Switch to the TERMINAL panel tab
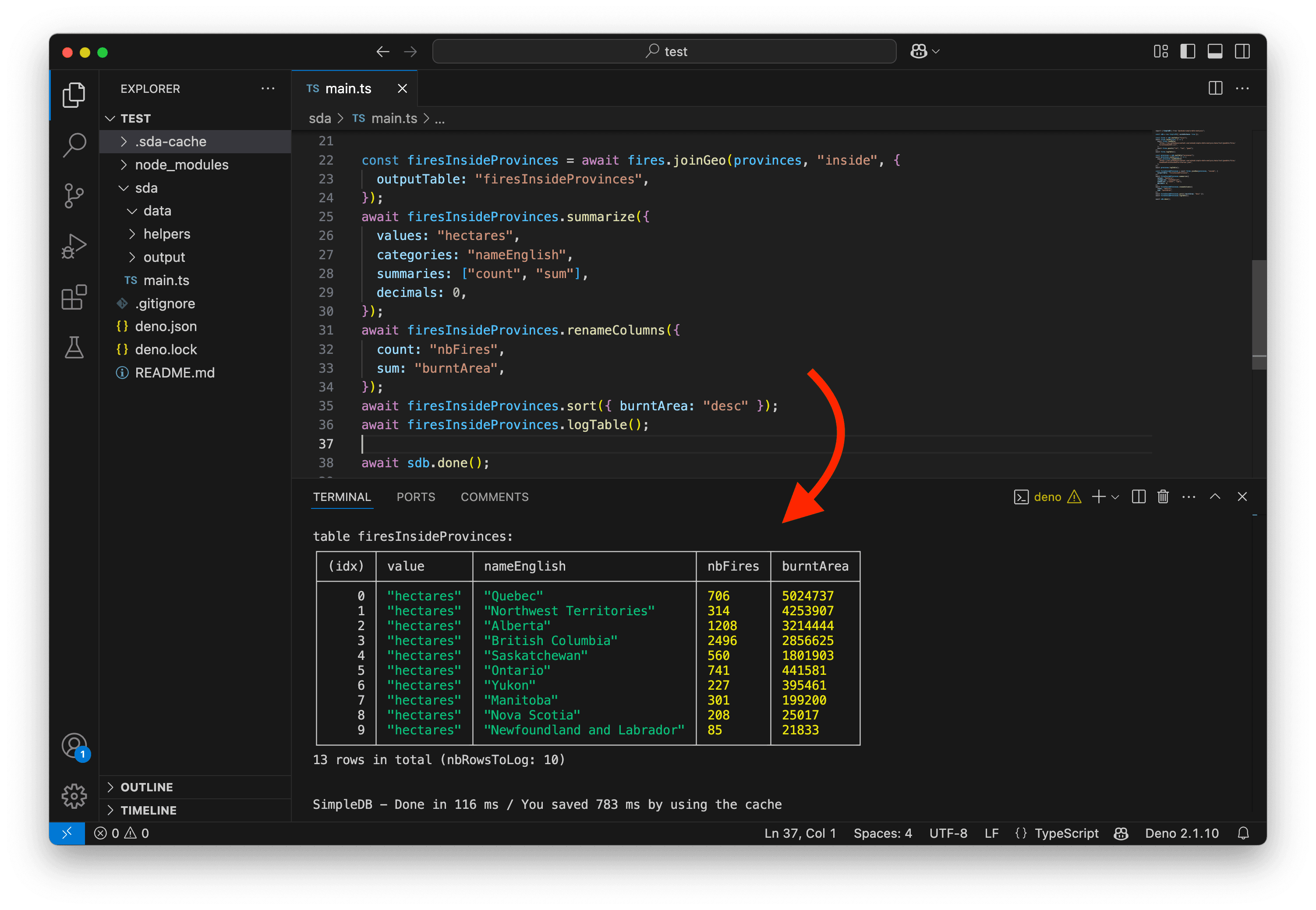This screenshot has width=1316, height=910. (342, 497)
